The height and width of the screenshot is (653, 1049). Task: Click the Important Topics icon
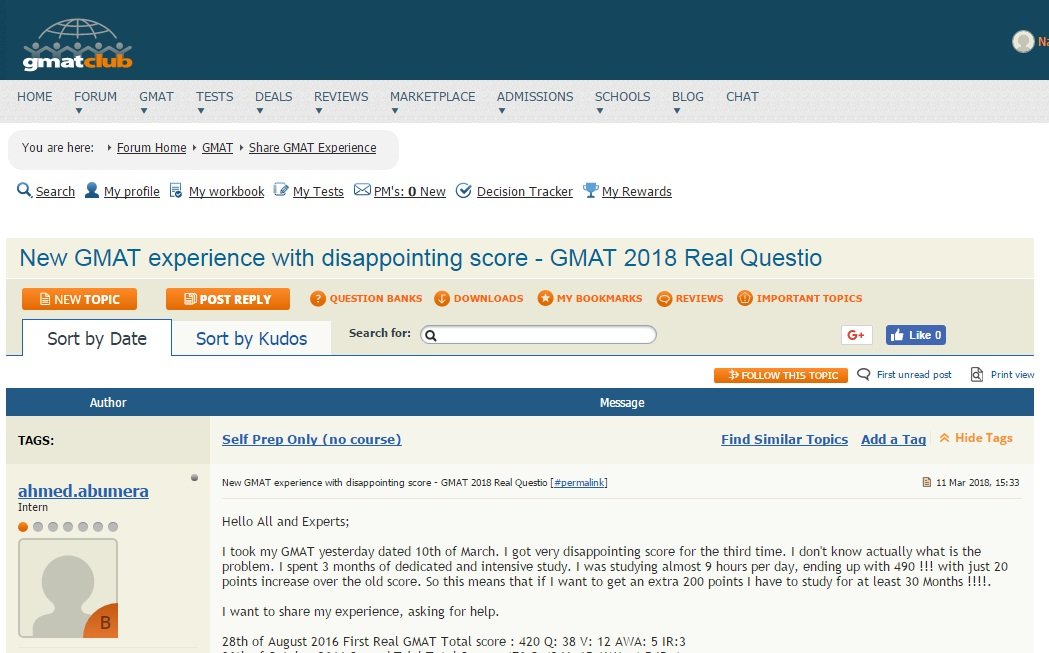tap(745, 298)
